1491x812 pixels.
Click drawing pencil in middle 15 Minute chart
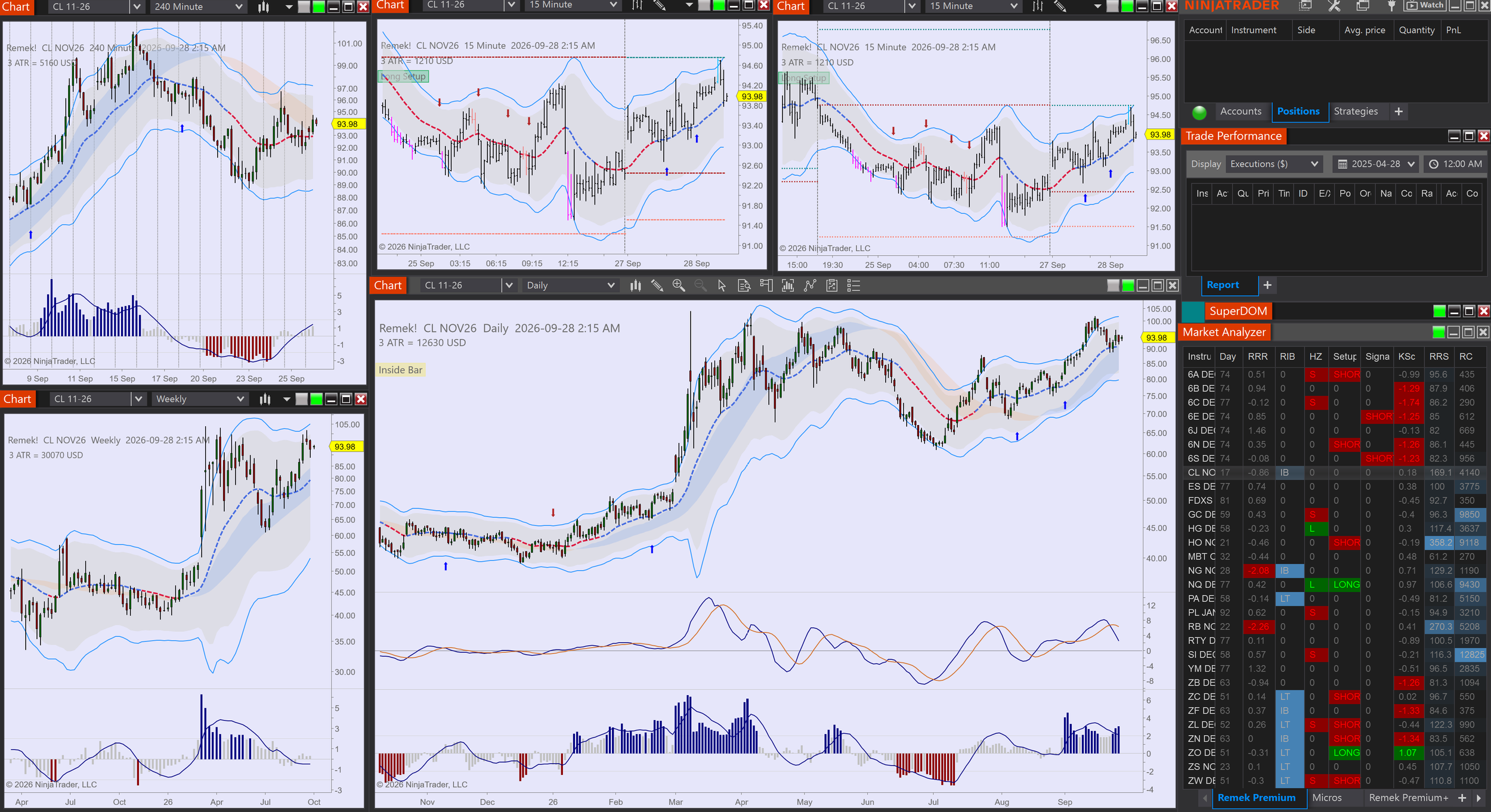point(659,5)
